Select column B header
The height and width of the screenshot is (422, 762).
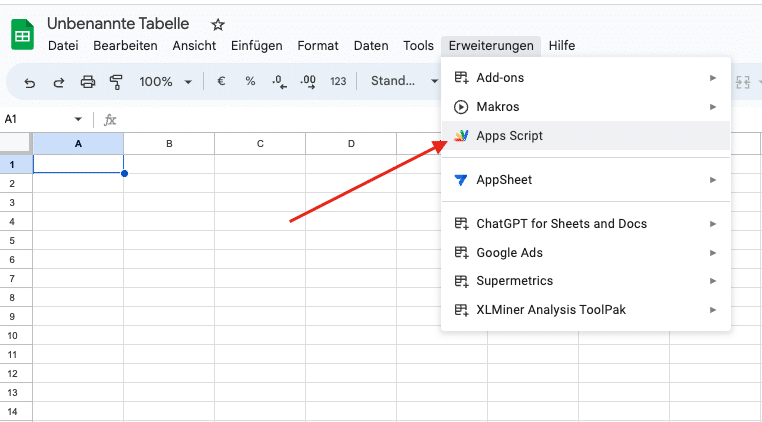[x=169, y=144]
